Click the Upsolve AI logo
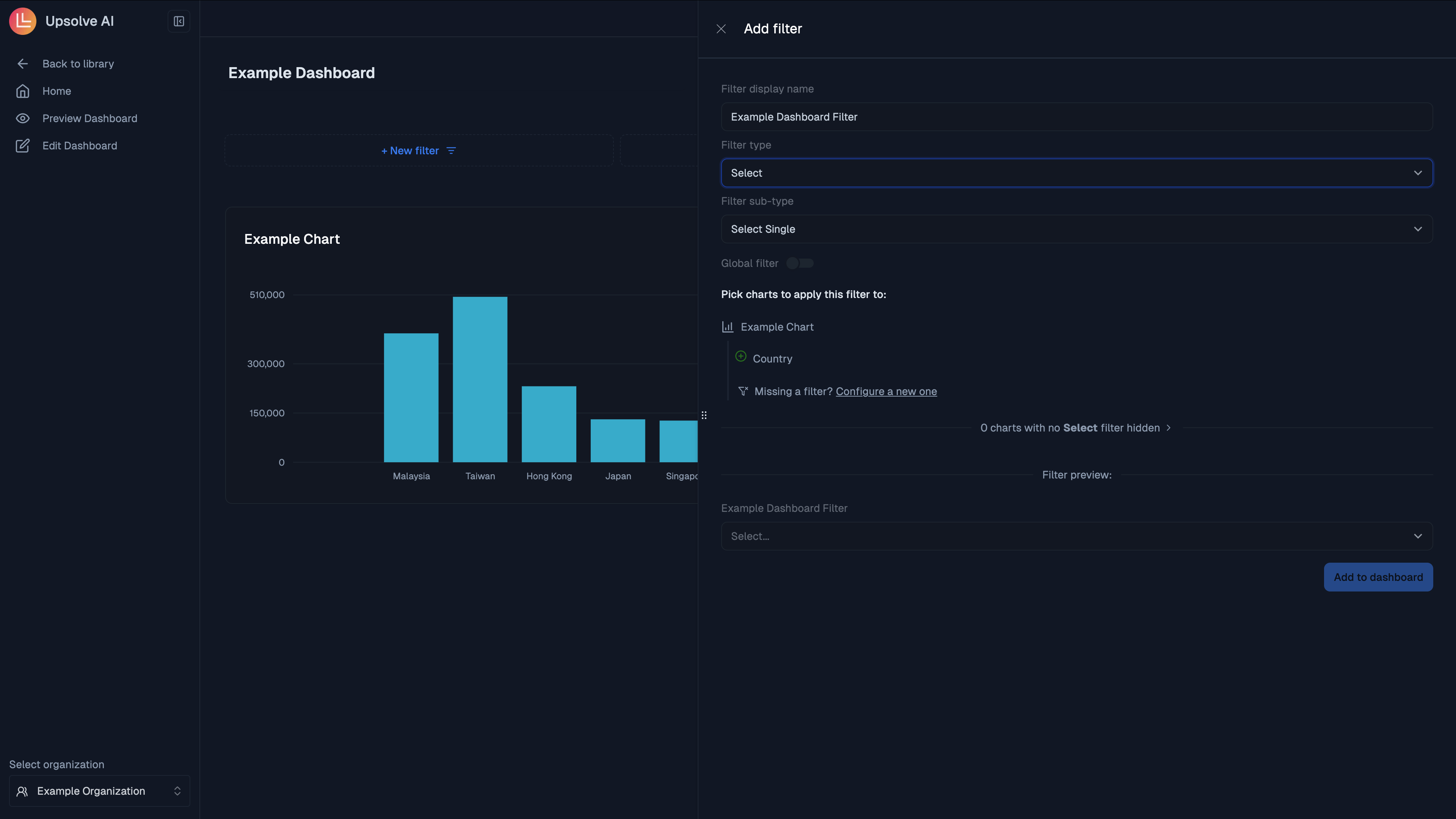The width and height of the screenshot is (1456, 819). 22,21
